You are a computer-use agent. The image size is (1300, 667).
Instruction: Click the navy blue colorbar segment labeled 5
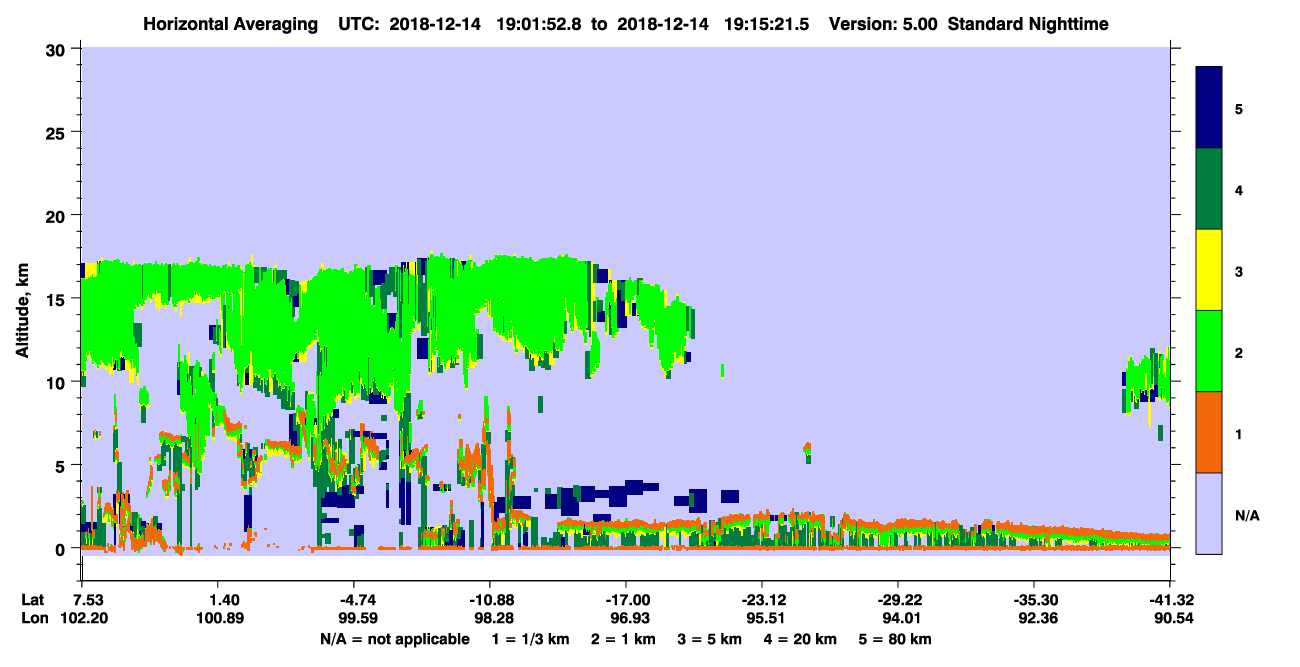[1209, 107]
